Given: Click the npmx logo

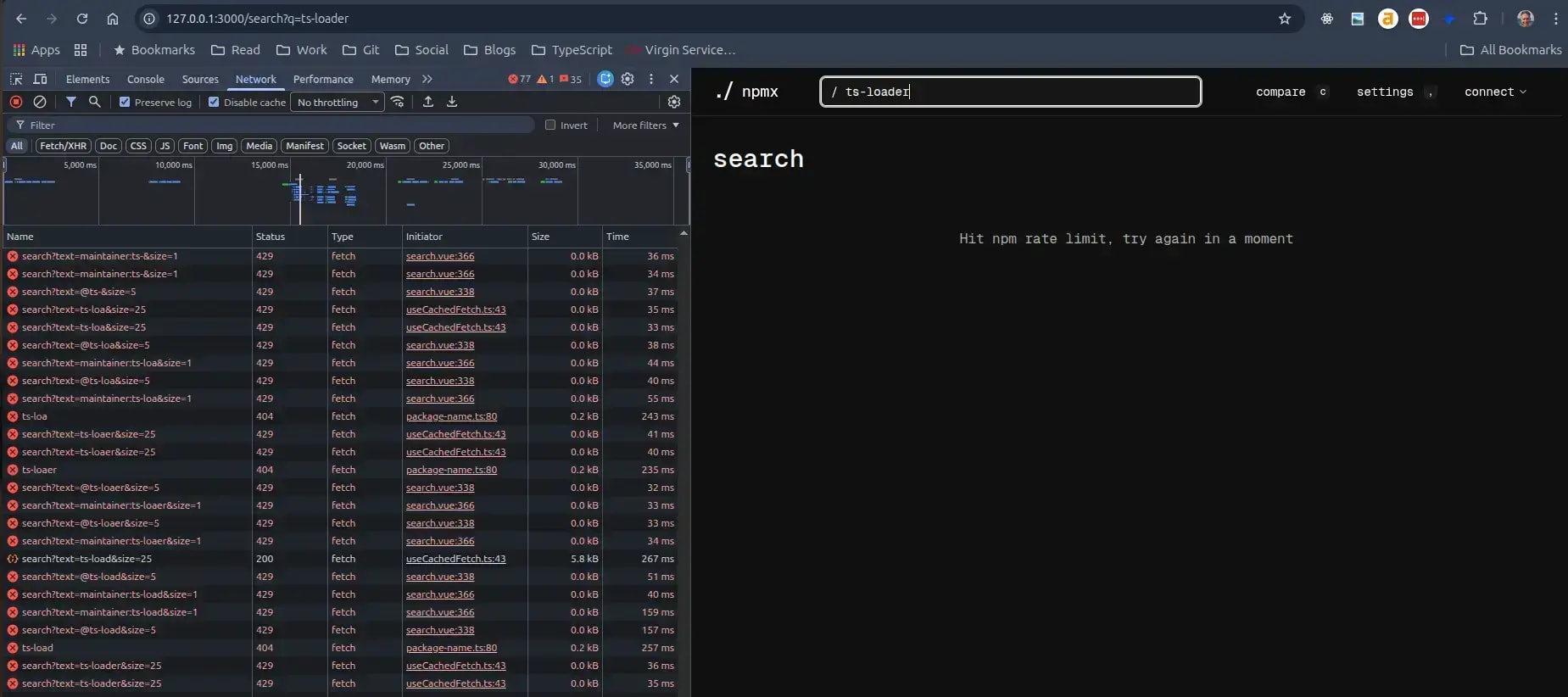Looking at the screenshot, I should tap(746, 92).
